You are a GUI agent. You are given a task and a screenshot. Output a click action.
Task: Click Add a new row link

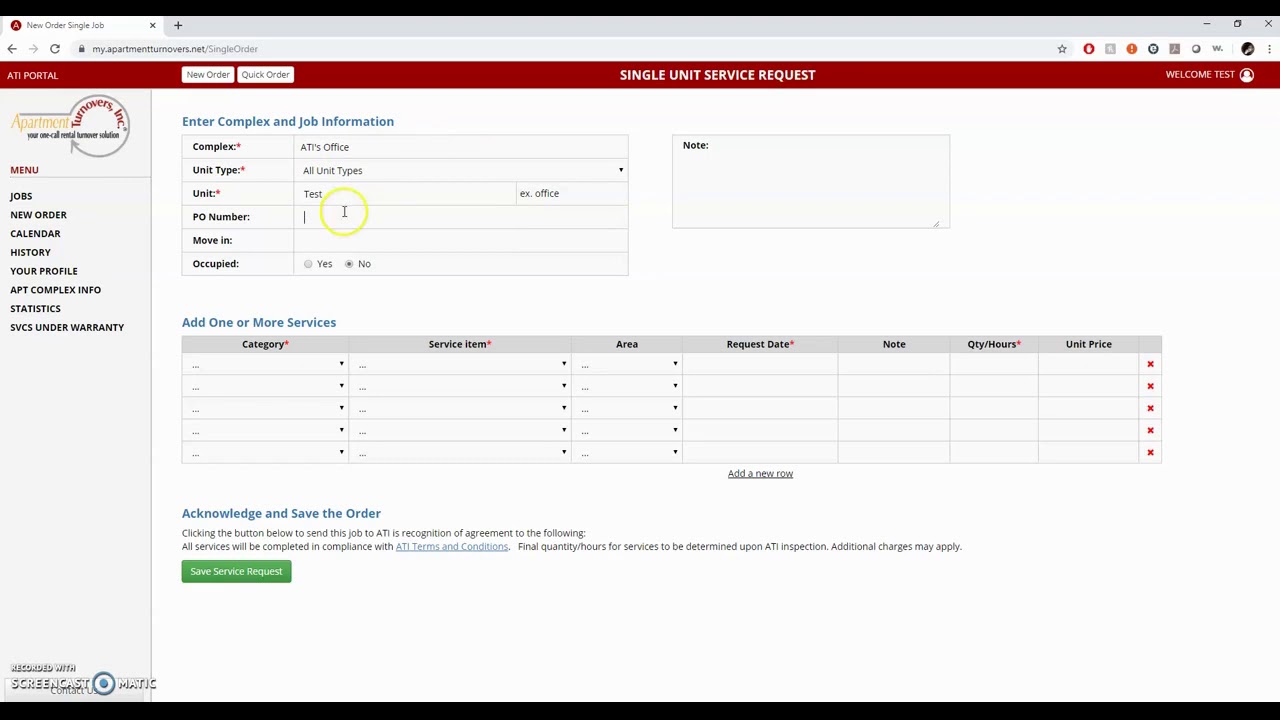[760, 474]
